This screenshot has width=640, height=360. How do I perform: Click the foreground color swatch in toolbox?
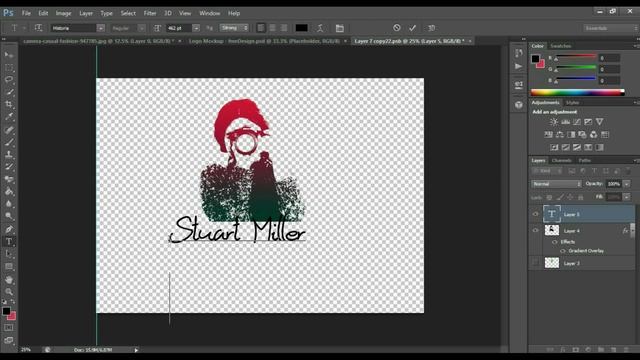point(6,311)
